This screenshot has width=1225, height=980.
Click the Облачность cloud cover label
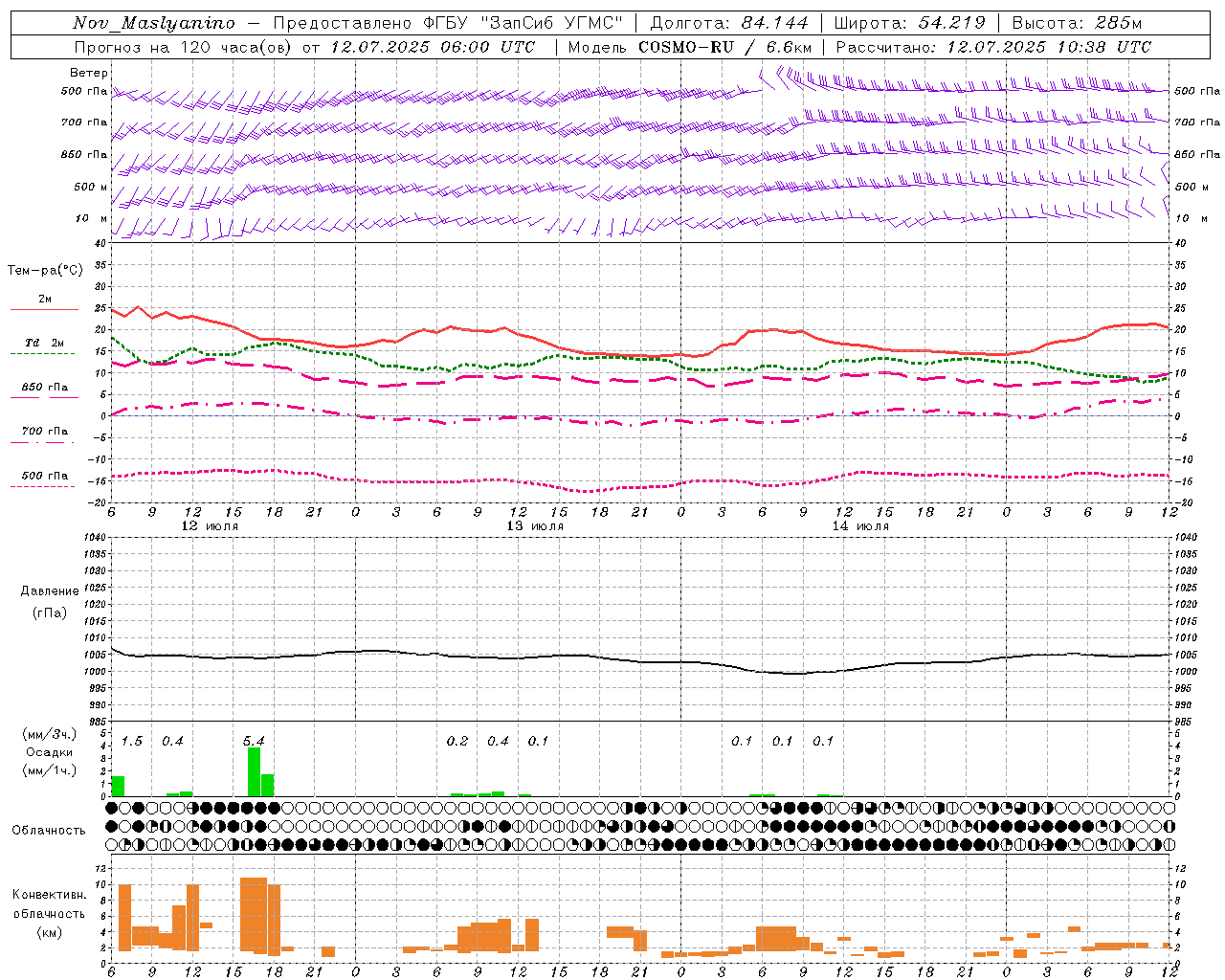click(x=49, y=830)
